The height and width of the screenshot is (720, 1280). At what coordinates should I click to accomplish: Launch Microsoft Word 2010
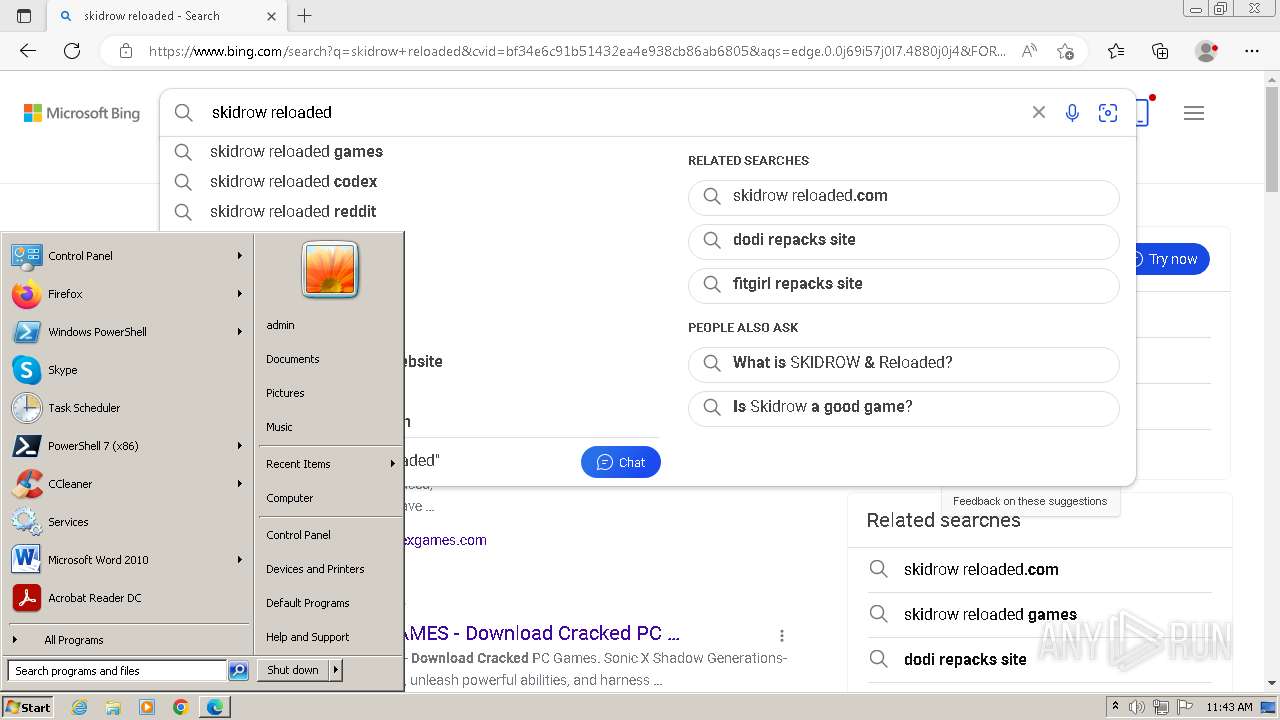coord(128,560)
